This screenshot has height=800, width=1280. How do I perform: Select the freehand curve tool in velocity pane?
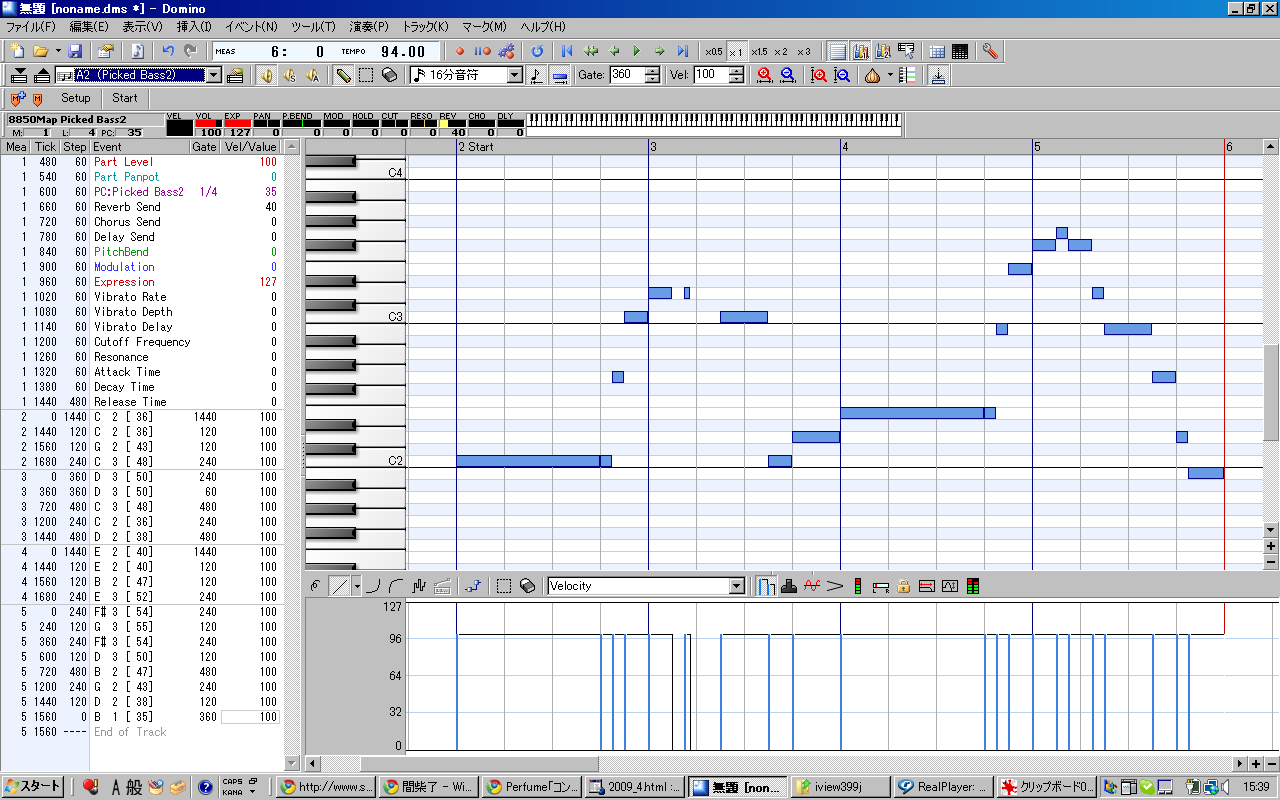317,586
